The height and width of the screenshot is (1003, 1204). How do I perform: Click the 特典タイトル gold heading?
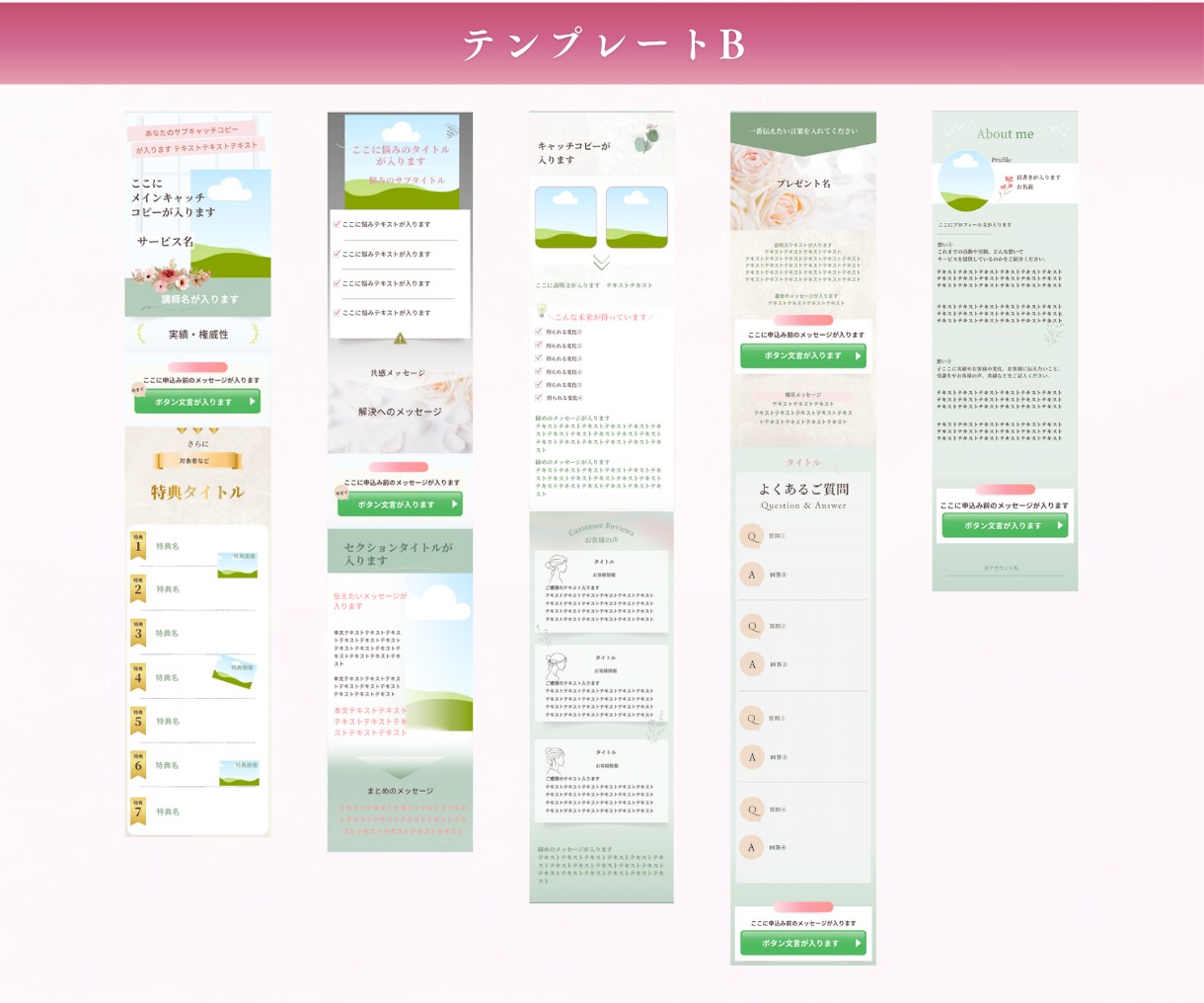197,492
